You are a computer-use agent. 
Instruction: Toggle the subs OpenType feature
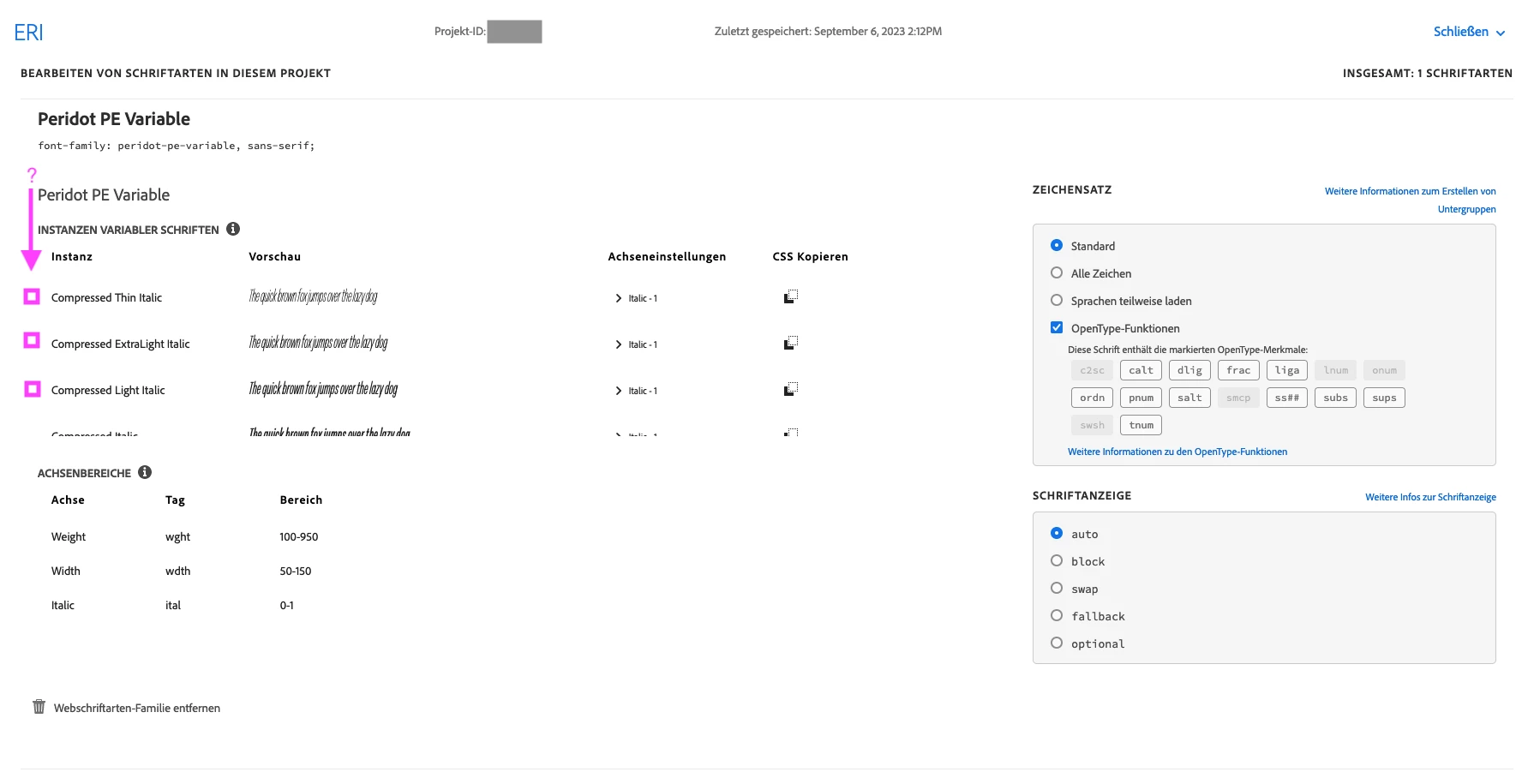(1336, 398)
